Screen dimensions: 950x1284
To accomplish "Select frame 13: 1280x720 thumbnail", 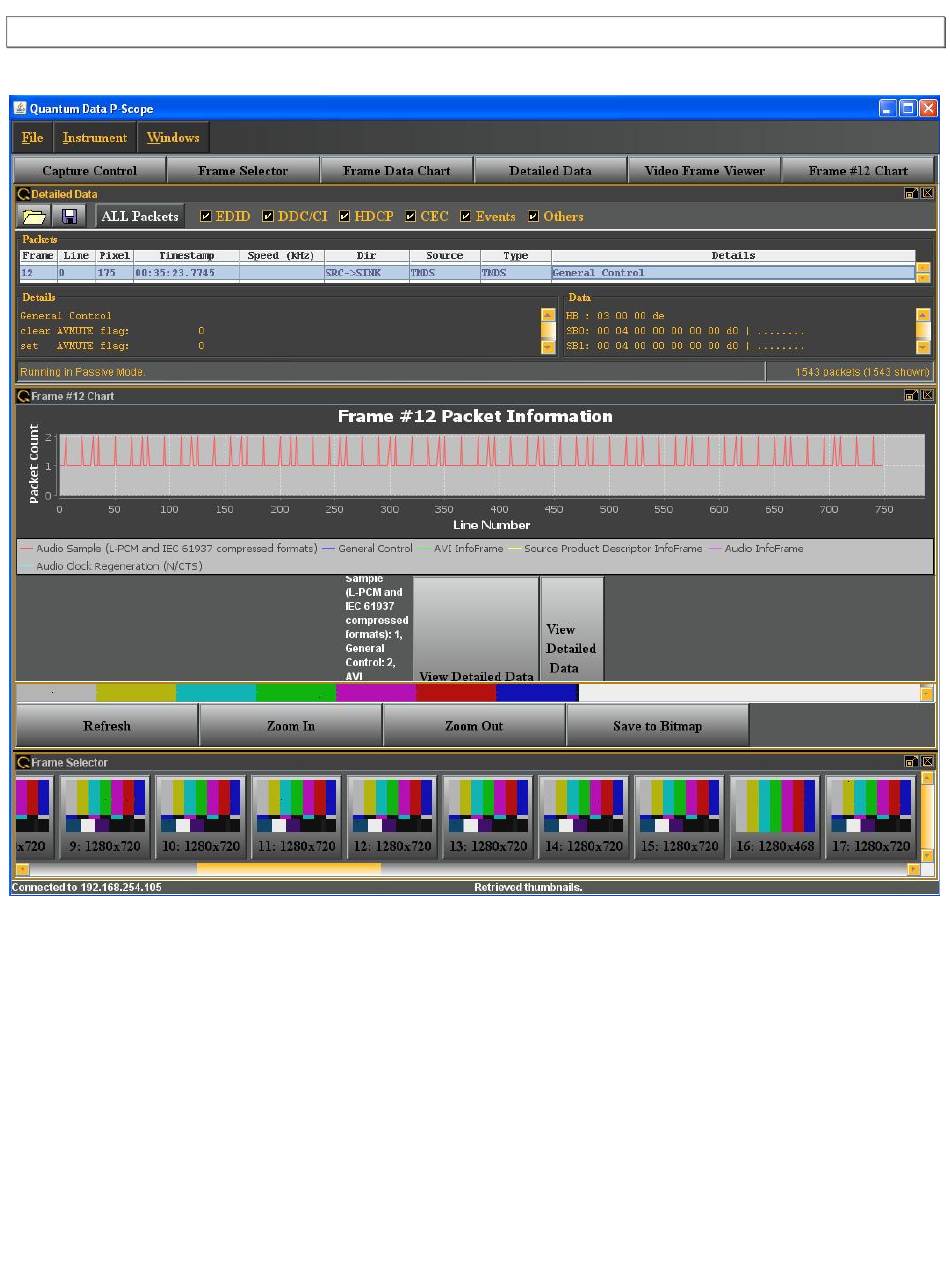I will point(488,816).
